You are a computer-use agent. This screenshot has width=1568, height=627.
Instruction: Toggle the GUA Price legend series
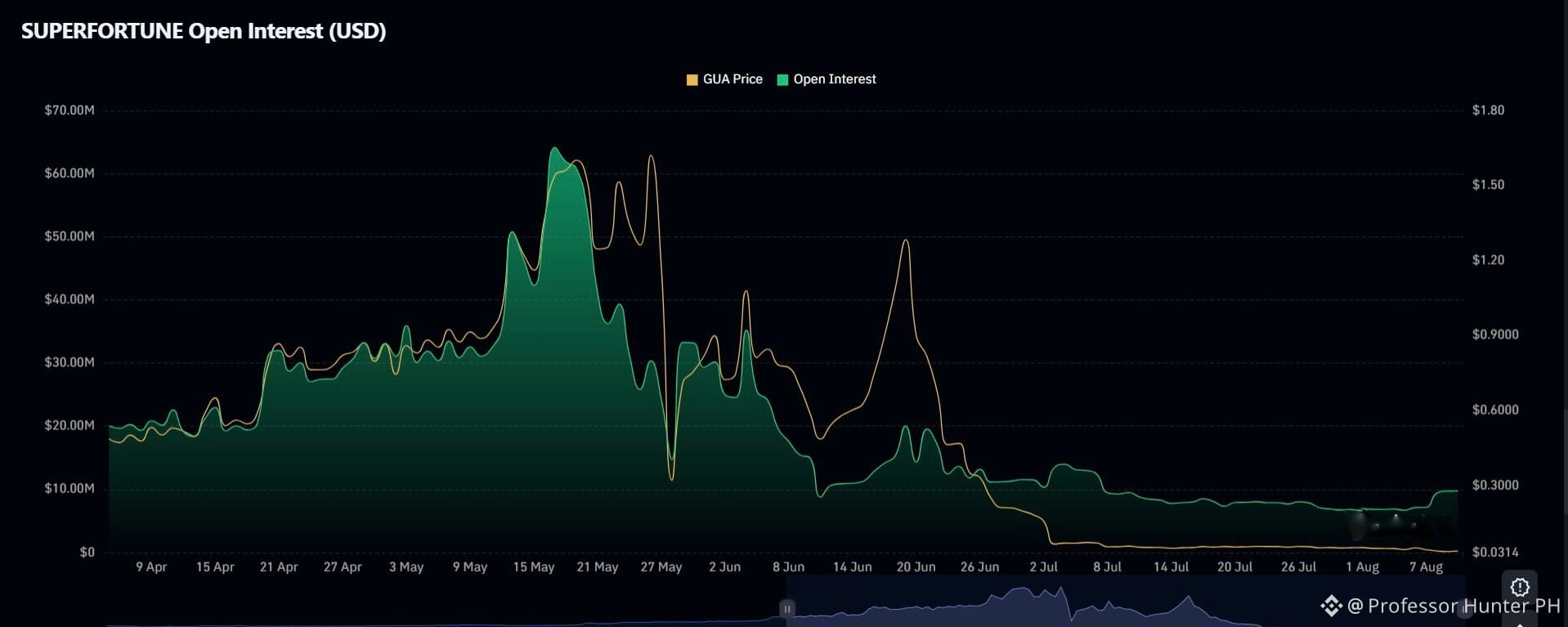pyautogui.click(x=724, y=79)
